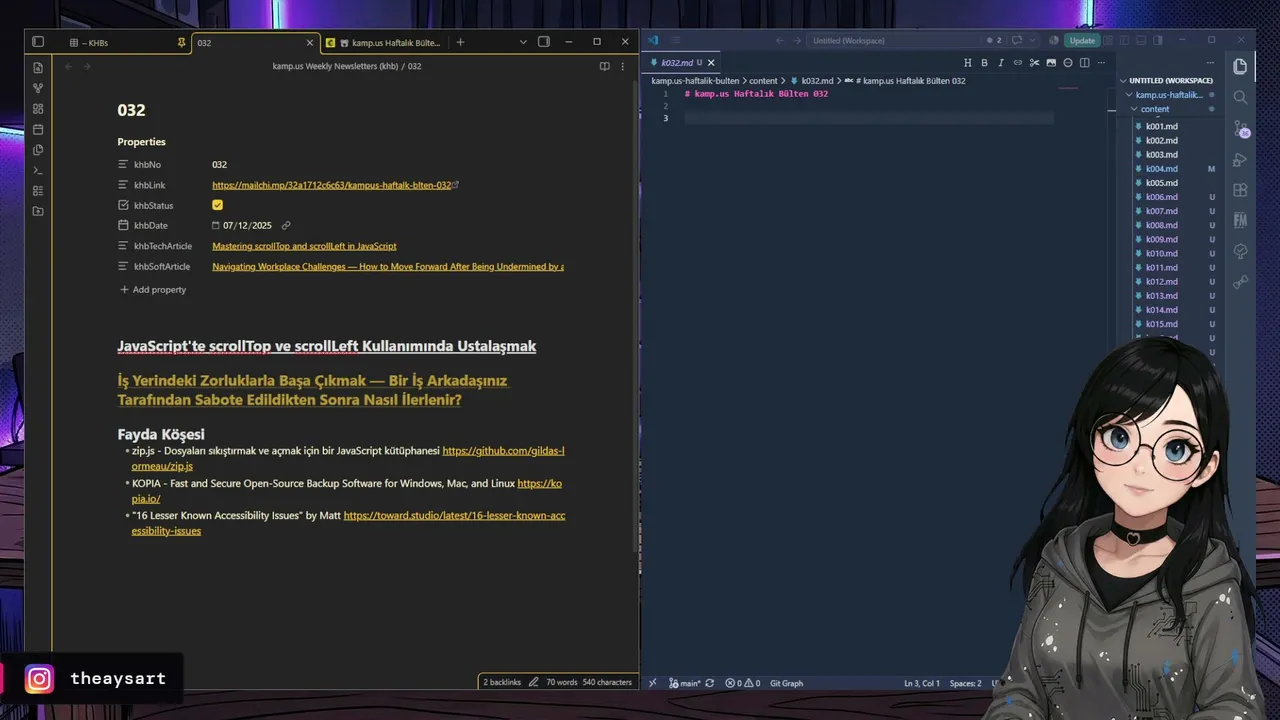Click the tree icon in activity bar

pyautogui.click(x=1241, y=251)
